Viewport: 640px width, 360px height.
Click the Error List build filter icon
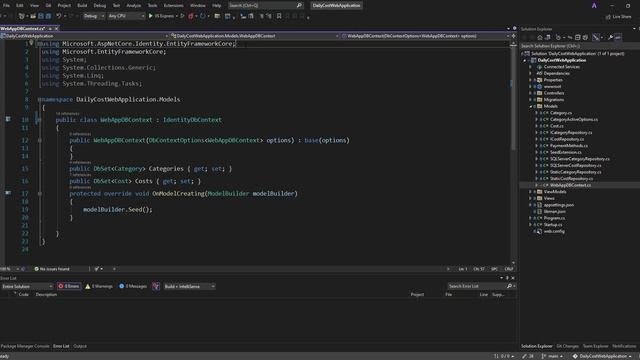tap(156, 286)
